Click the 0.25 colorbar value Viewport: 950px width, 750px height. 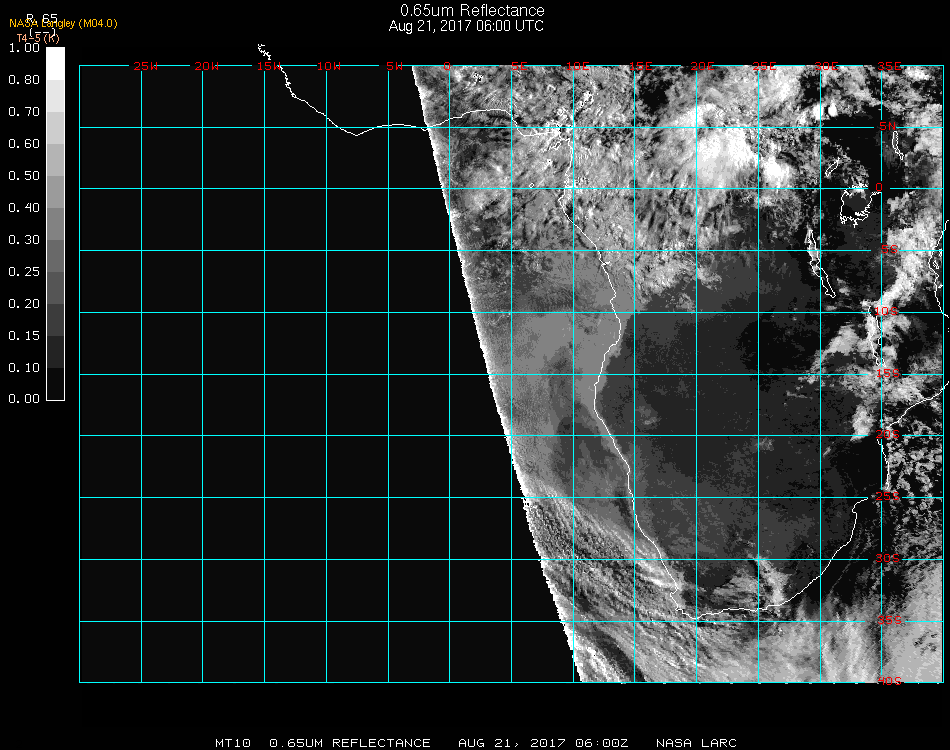pos(24,272)
